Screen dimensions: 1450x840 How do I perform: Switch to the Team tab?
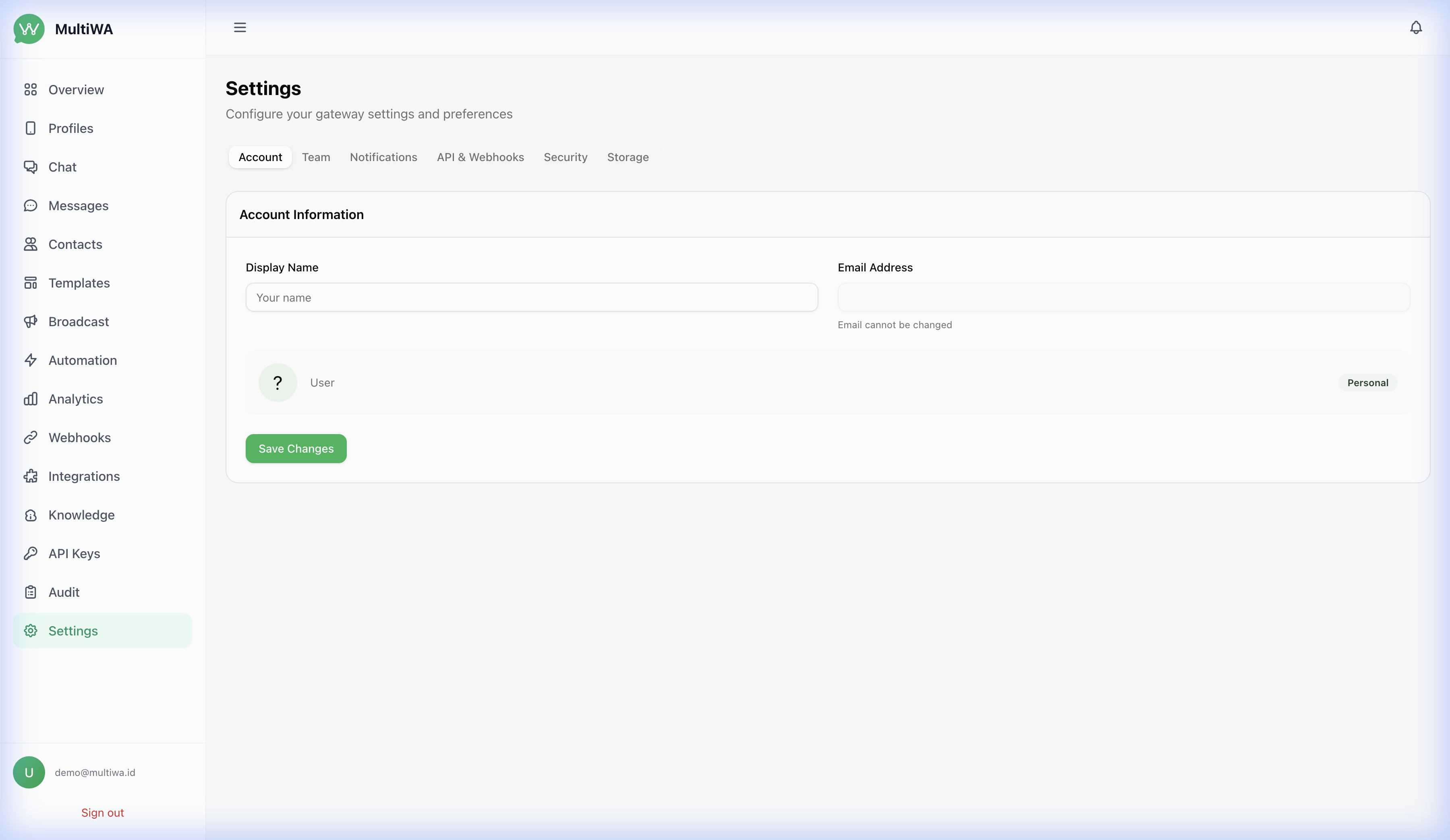316,157
